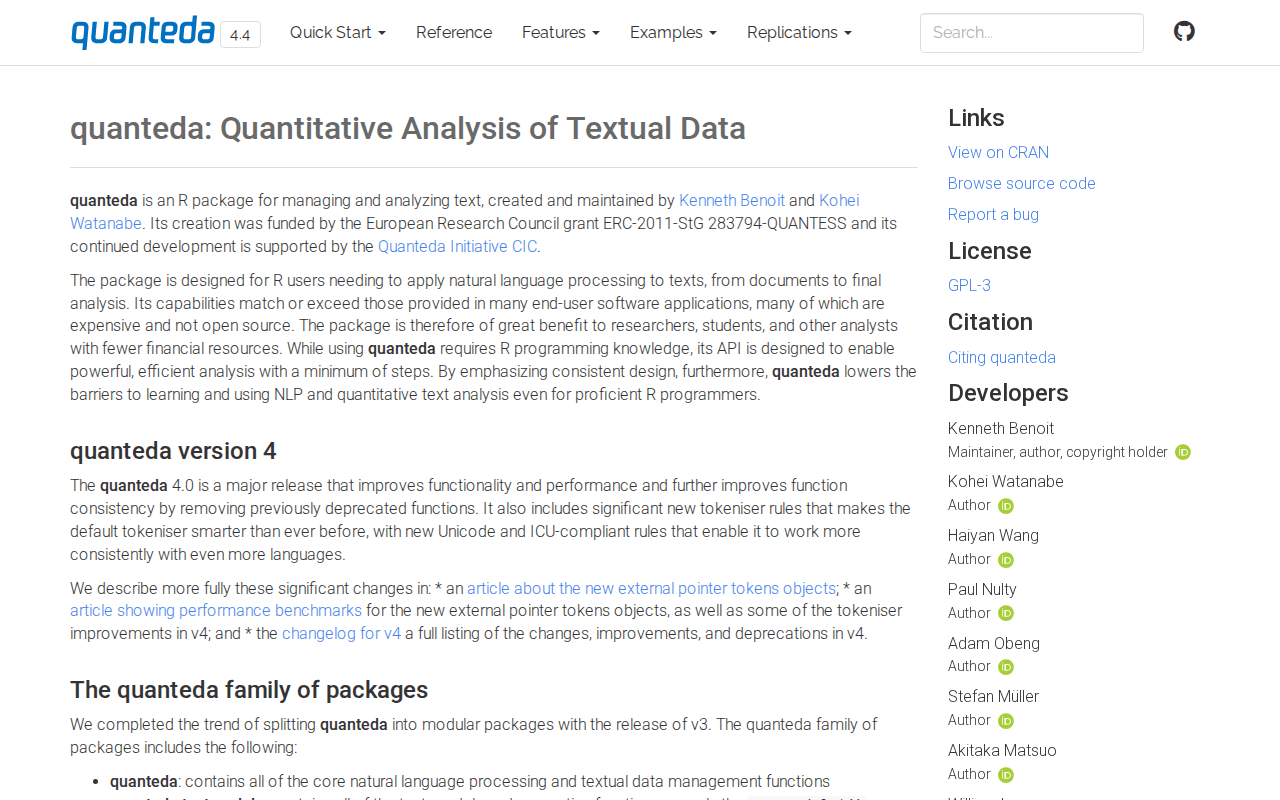1280x800 pixels.
Task: Click the Developers sidebar heading
Action: (1008, 393)
